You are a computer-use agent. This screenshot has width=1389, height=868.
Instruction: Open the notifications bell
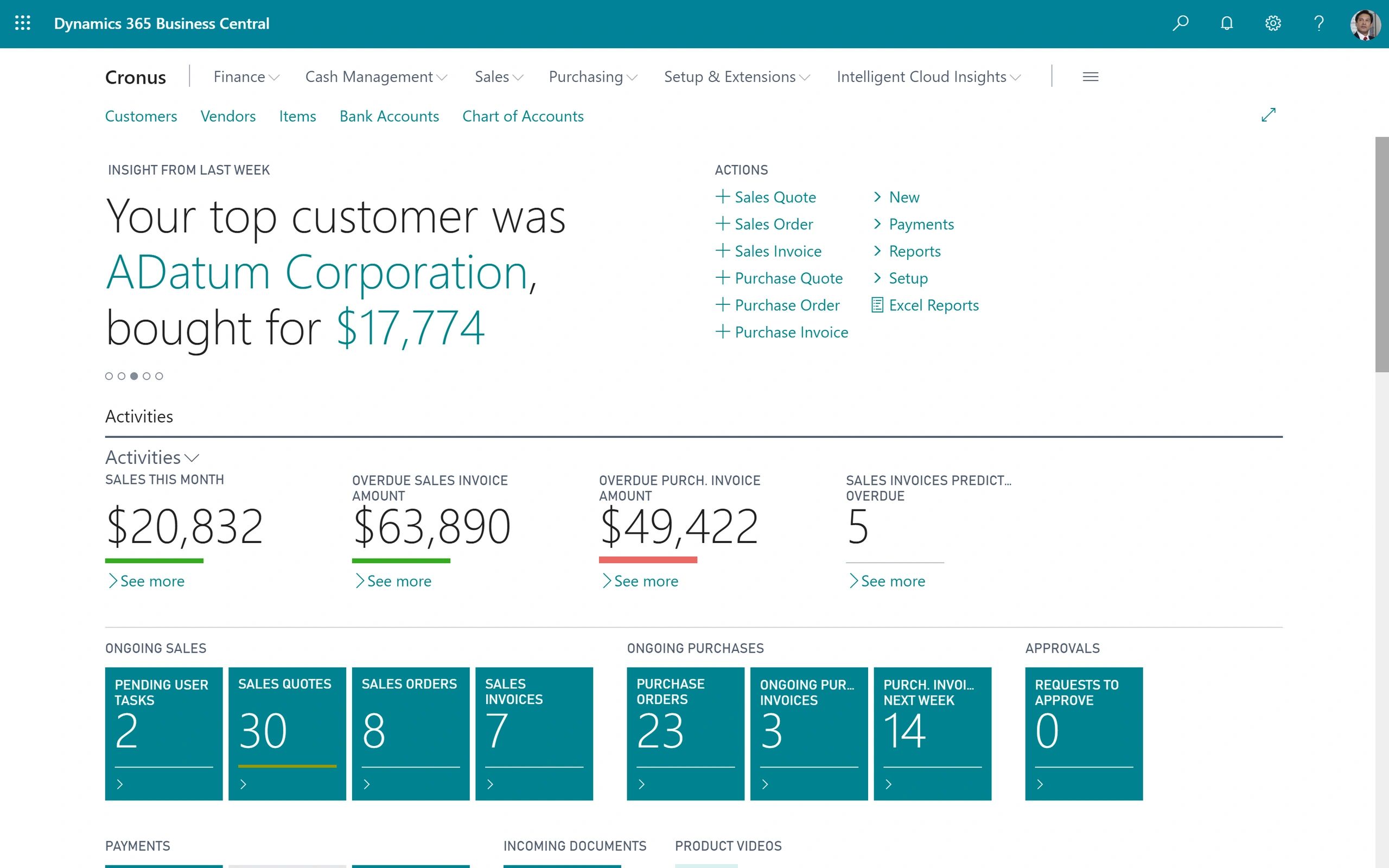[x=1227, y=23]
